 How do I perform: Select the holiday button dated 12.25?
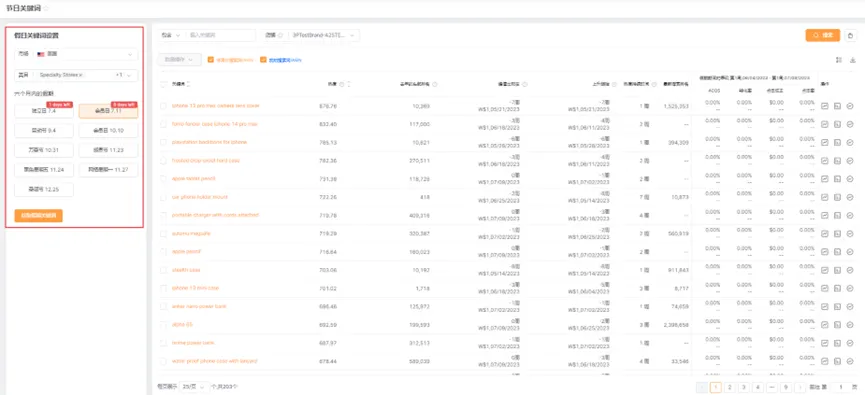pyautogui.click(x=44, y=189)
